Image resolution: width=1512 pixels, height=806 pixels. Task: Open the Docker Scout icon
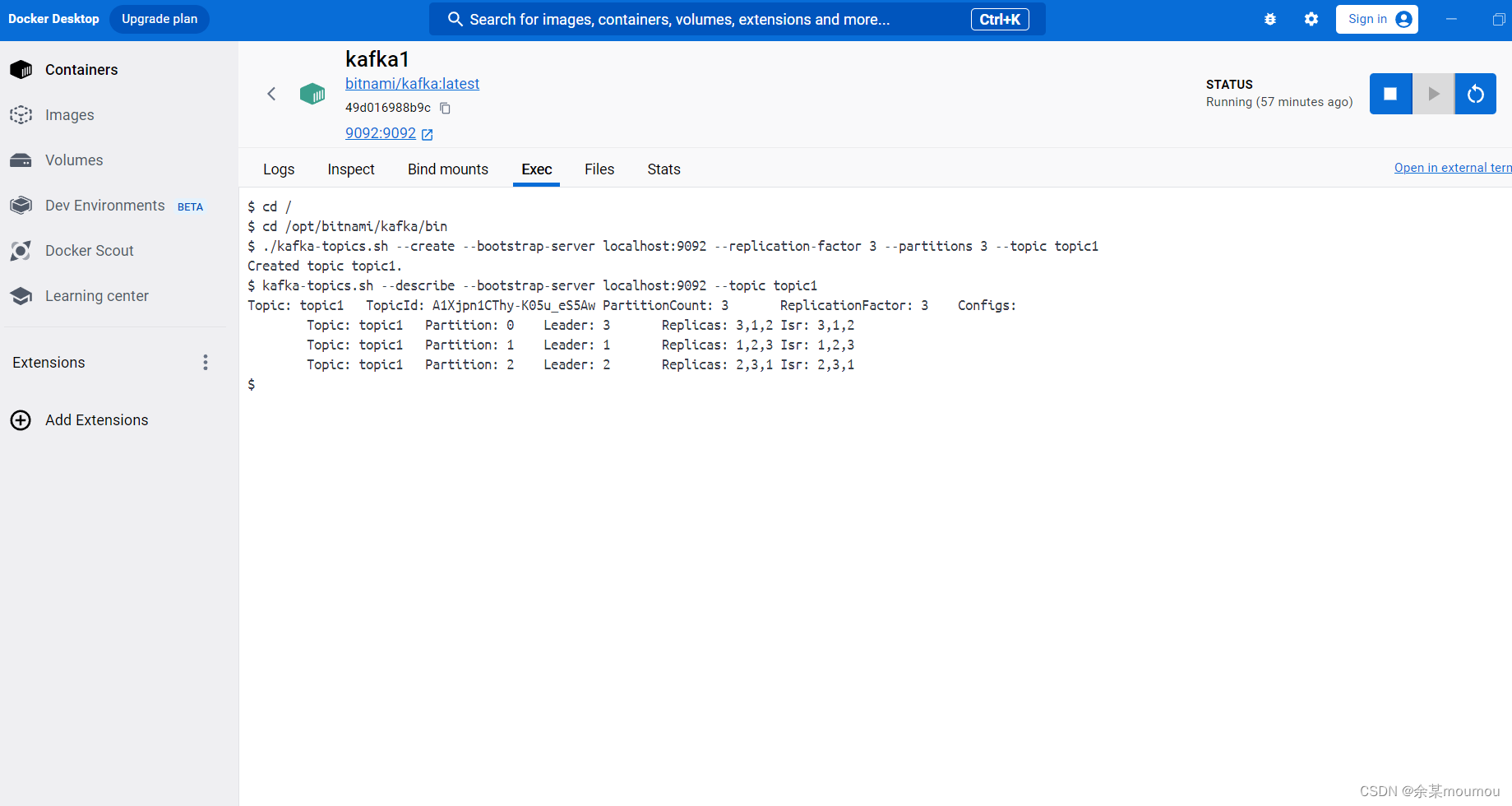pos(21,251)
